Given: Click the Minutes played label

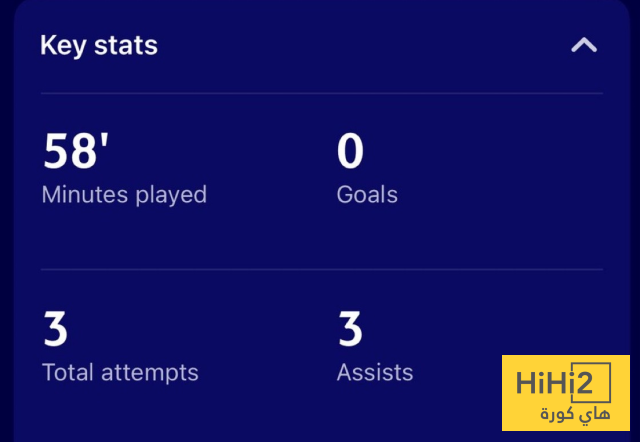Looking at the screenshot, I should [124, 194].
